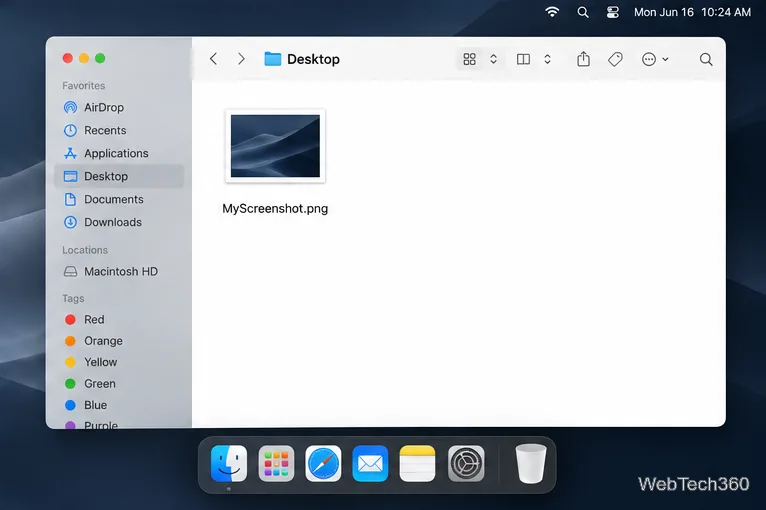Click the Desktop folder title icon
The height and width of the screenshot is (510, 766).
click(273, 59)
